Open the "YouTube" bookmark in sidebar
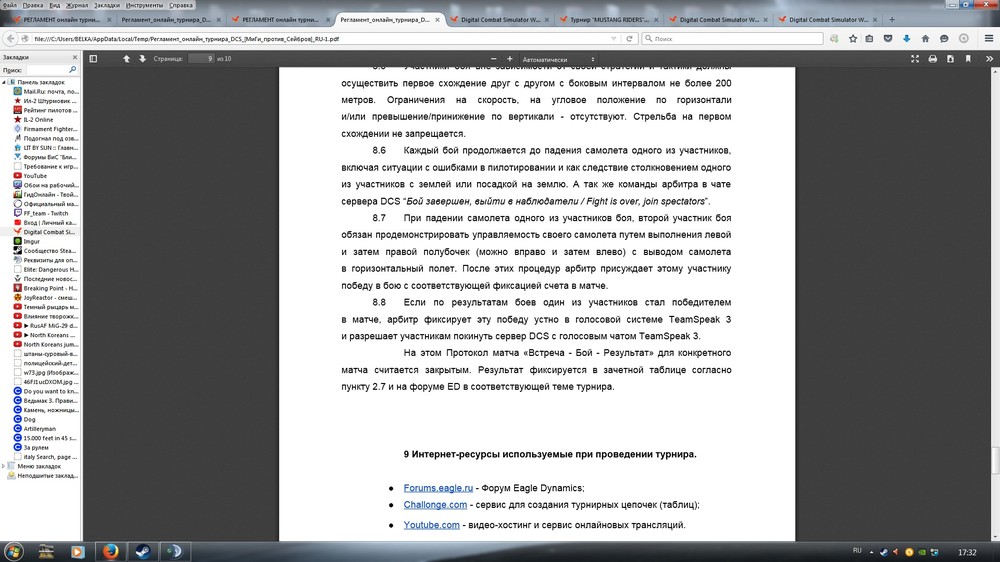The width and height of the screenshot is (1000, 562). coord(30,176)
